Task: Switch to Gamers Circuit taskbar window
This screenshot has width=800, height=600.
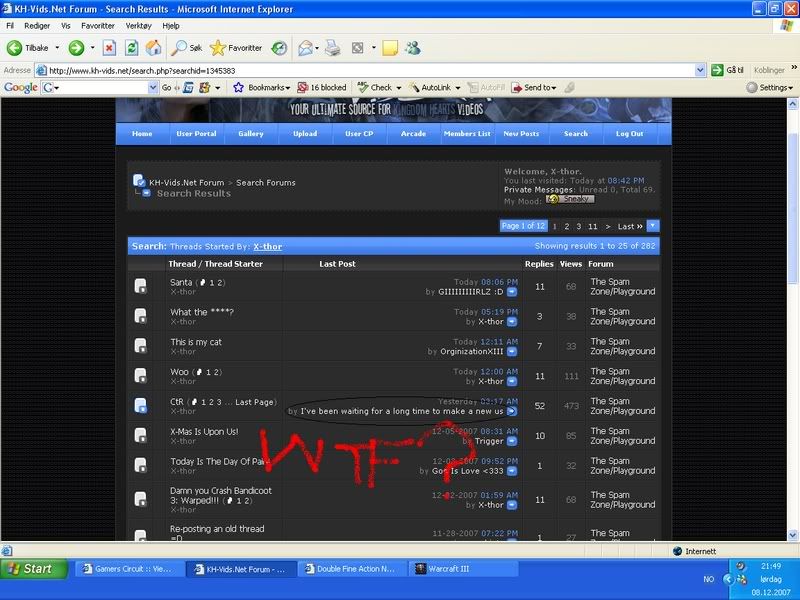Action: click(x=130, y=569)
